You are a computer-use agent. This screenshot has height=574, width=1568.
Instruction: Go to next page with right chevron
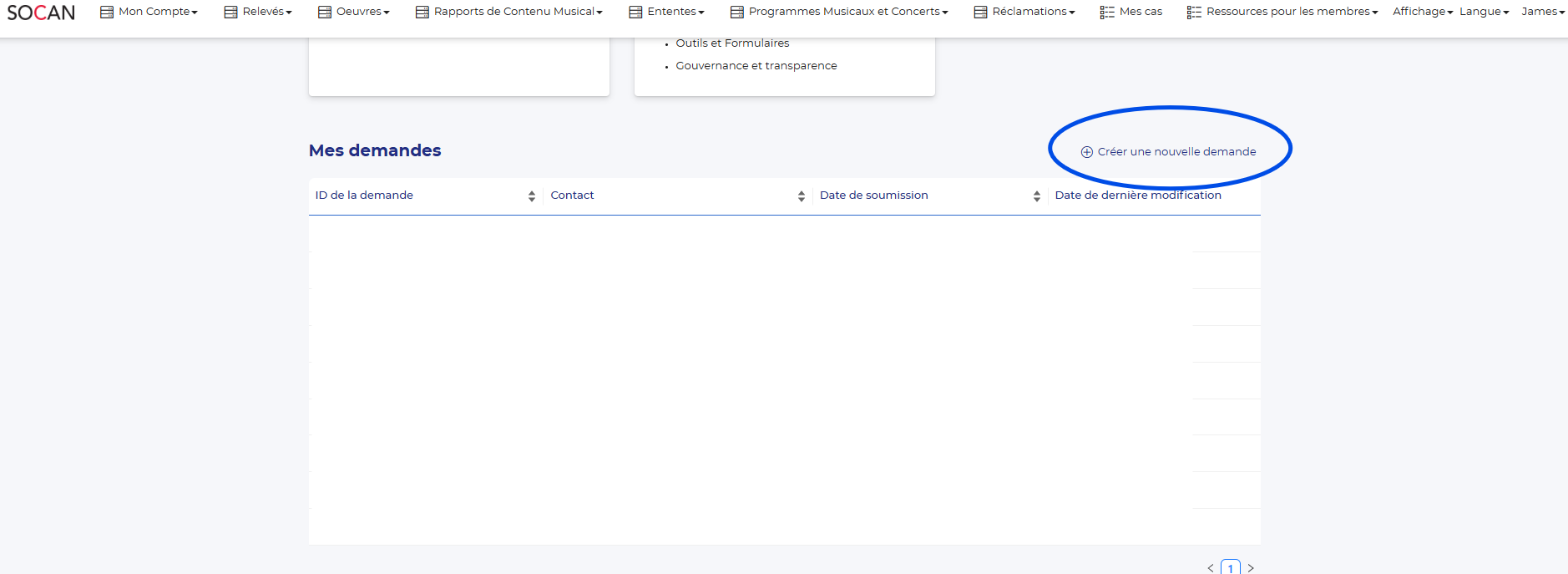(1251, 568)
